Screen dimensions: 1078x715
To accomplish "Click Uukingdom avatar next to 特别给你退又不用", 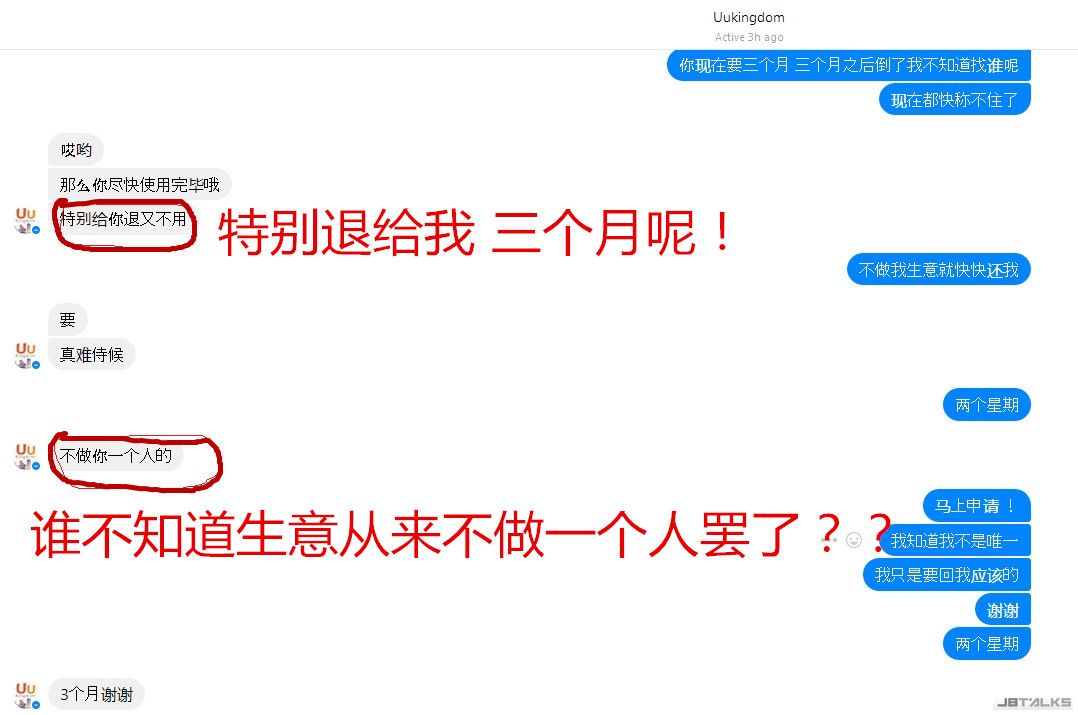I will (27, 220).
